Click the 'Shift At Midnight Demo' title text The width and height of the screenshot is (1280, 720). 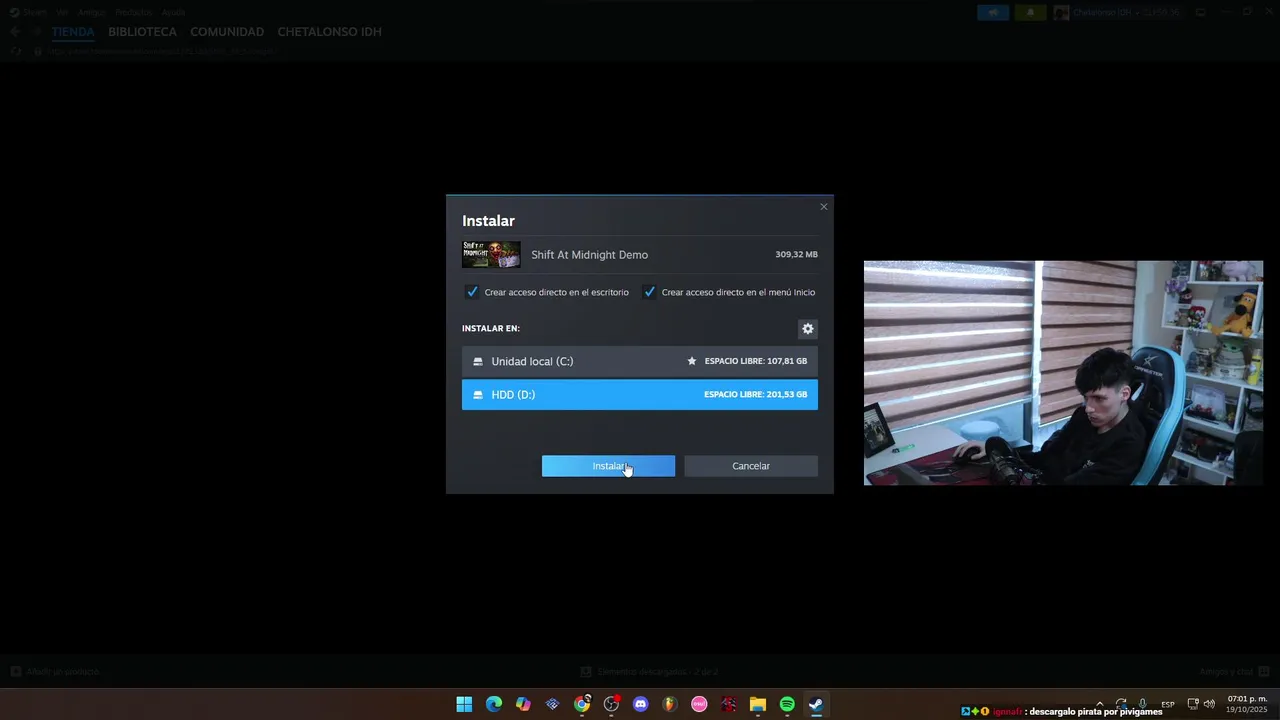pos(589,255)
